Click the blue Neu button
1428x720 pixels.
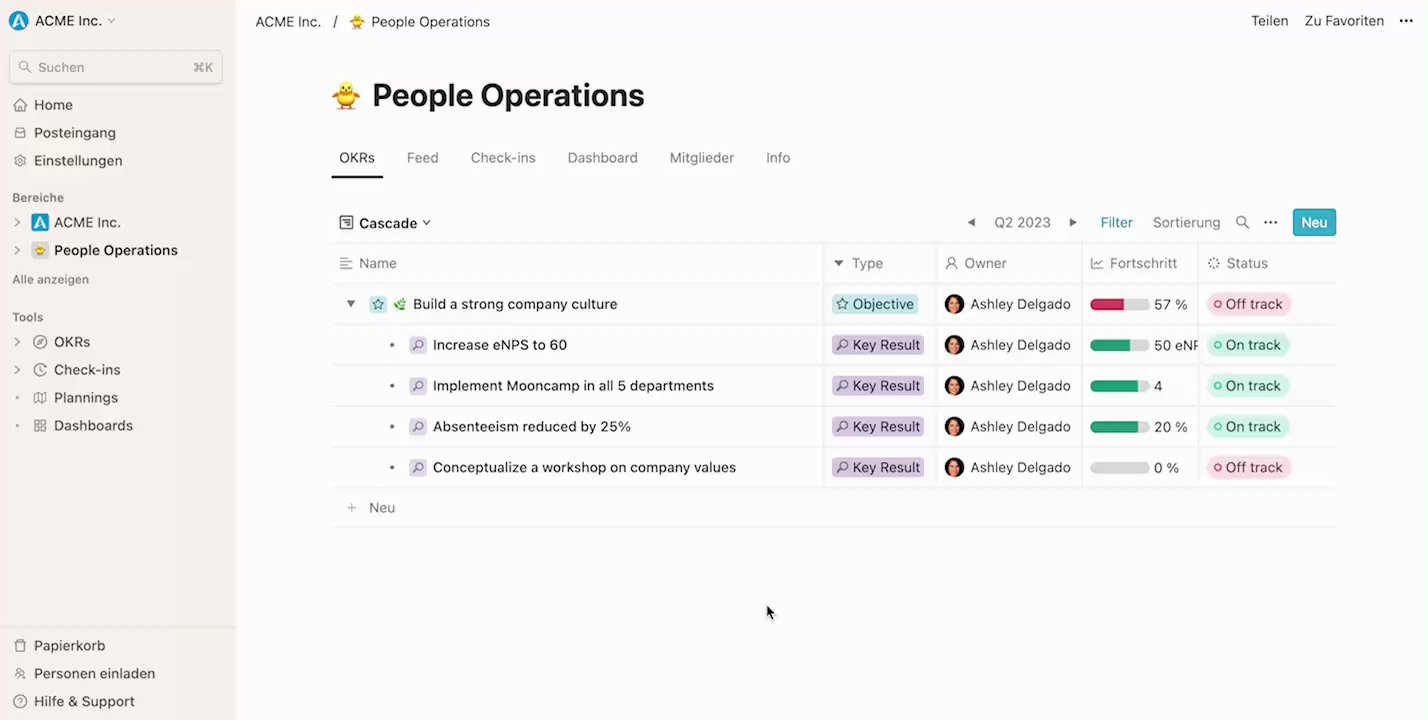[1314, 222]
